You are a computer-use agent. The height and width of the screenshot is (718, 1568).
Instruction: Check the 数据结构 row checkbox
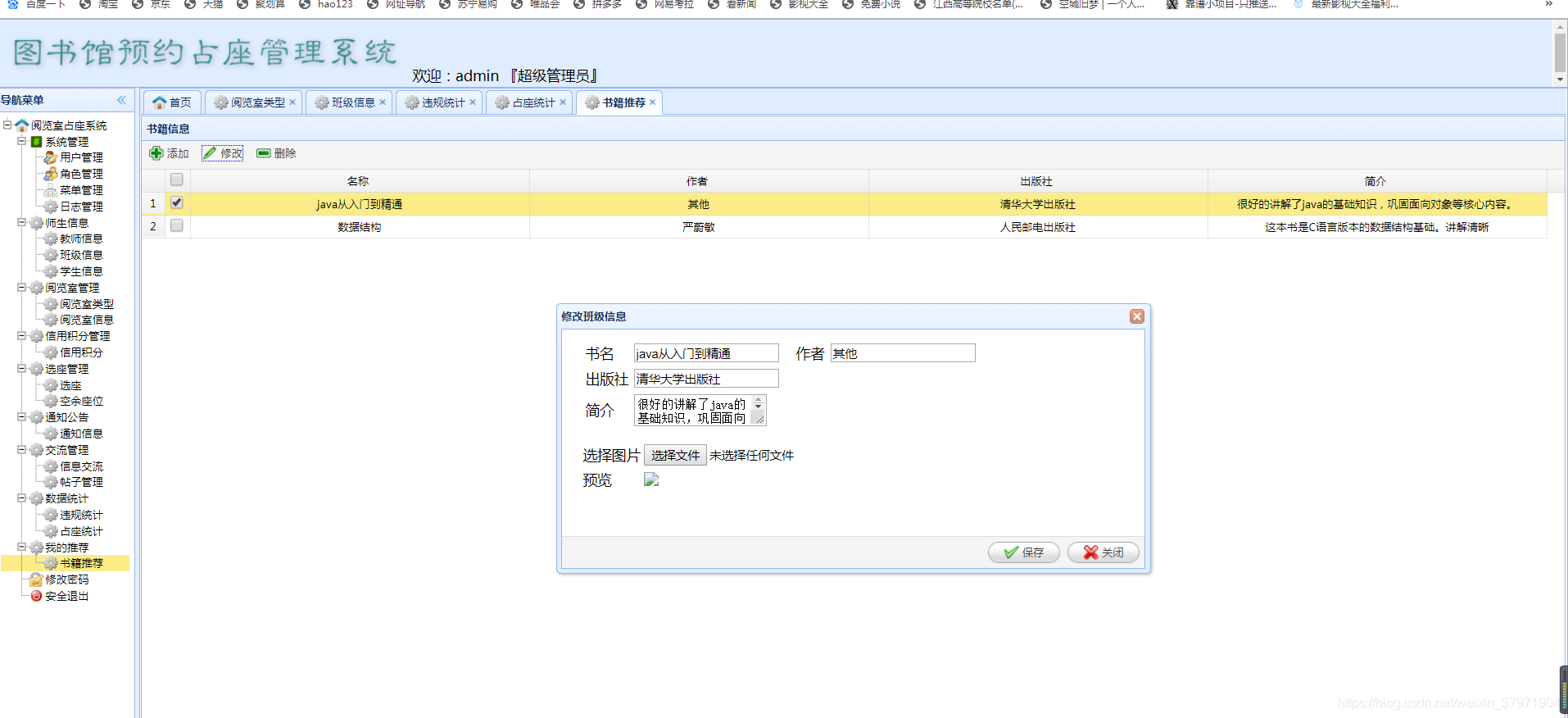[177, 225]
